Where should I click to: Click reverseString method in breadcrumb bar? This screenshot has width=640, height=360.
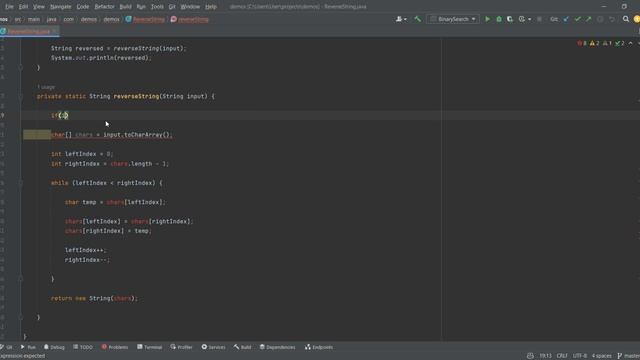click(189, 19)
